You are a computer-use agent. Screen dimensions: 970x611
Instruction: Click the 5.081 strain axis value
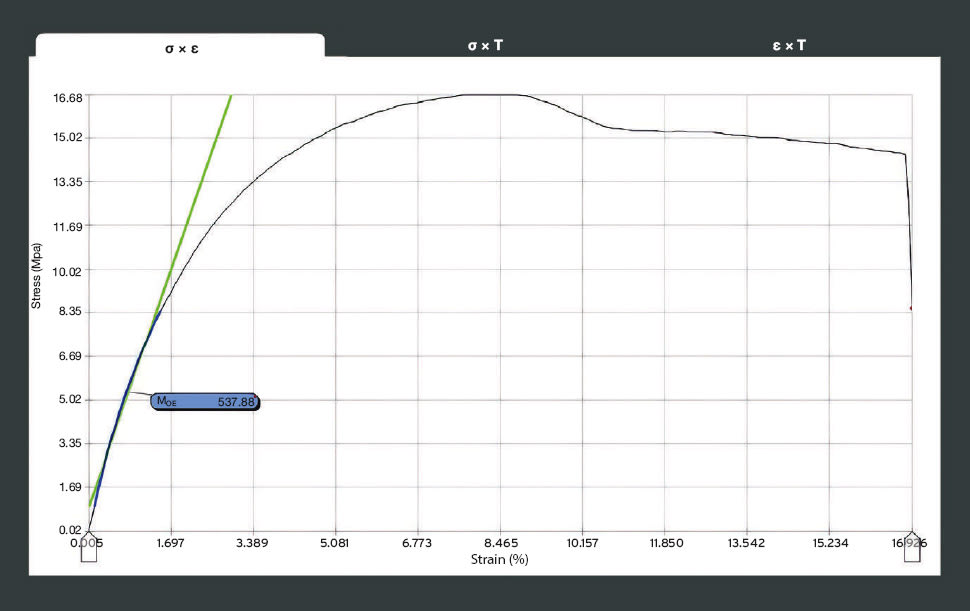point(335,544)
